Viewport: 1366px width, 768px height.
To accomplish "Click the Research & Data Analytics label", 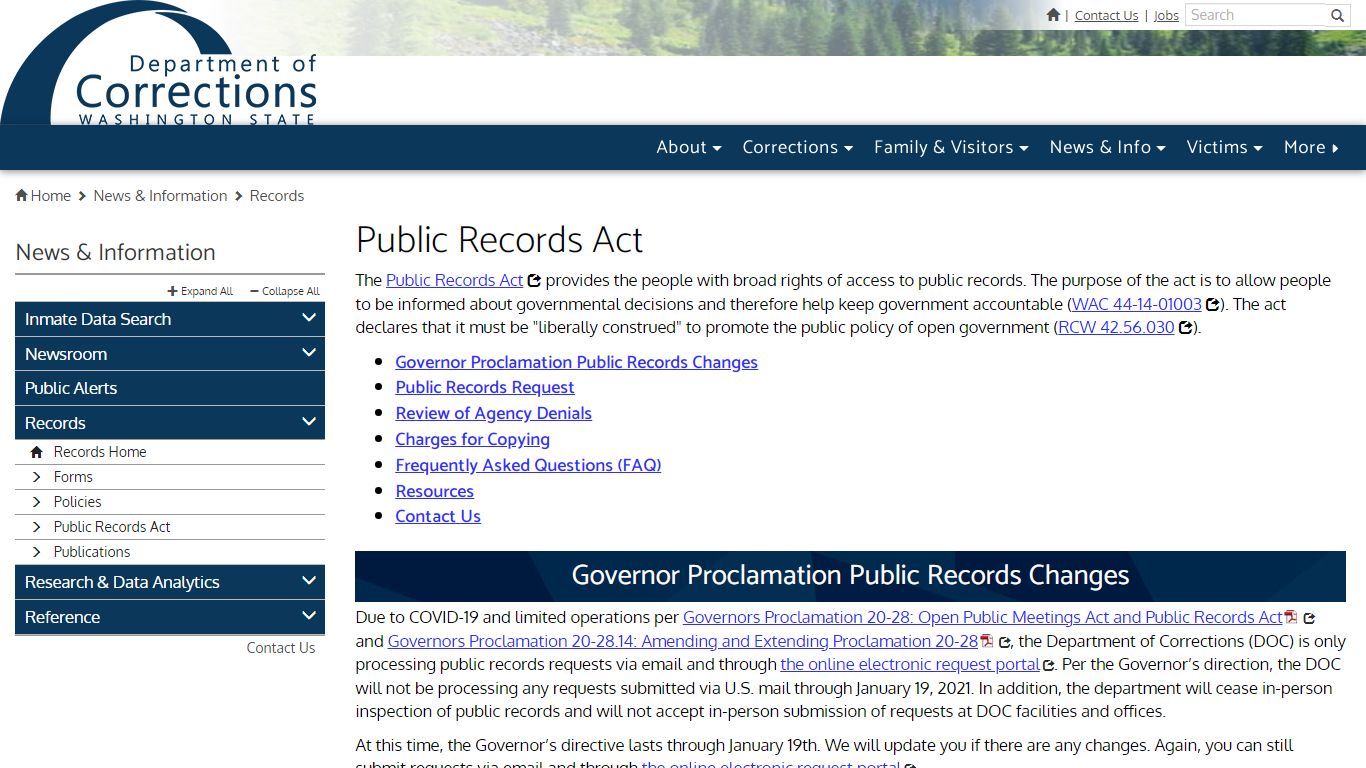I will point(122,582).
